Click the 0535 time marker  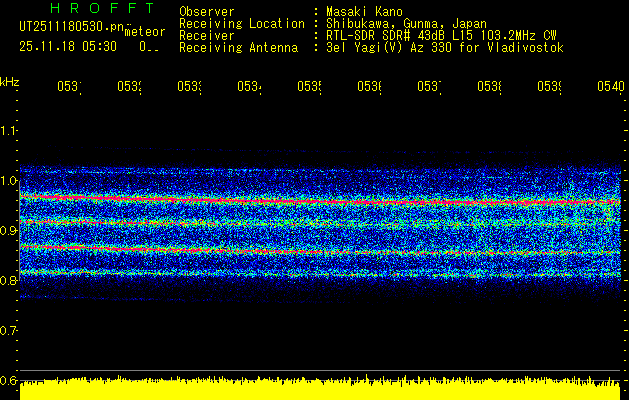(309, 86)
